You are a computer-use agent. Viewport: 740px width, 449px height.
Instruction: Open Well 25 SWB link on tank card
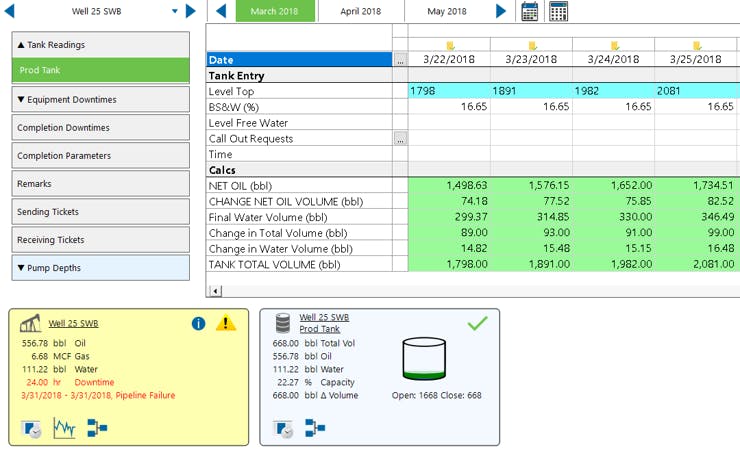pyautogui.click(x=324, y=317)
